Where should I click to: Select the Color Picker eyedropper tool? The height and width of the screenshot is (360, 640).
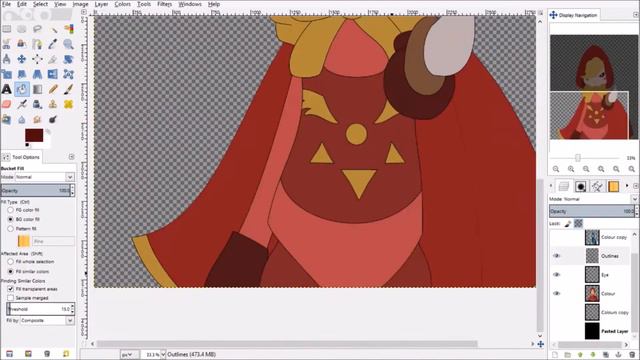click(x=53, y=44)
